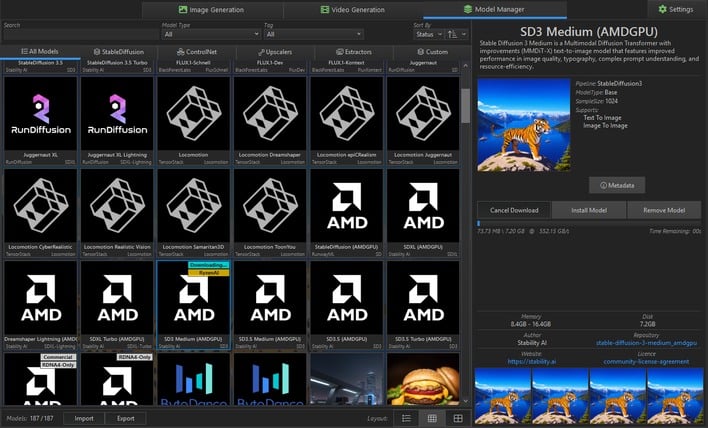Select the Locomotion model card
This screenshot has width=708, height=428.
[194, 121]
